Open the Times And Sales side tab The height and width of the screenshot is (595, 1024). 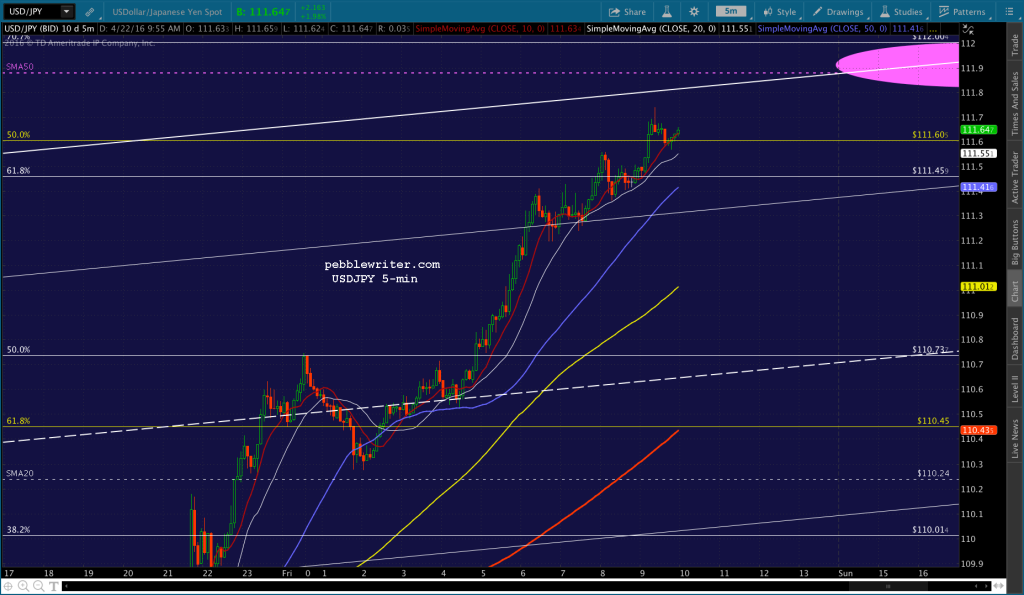(1015, 103)
